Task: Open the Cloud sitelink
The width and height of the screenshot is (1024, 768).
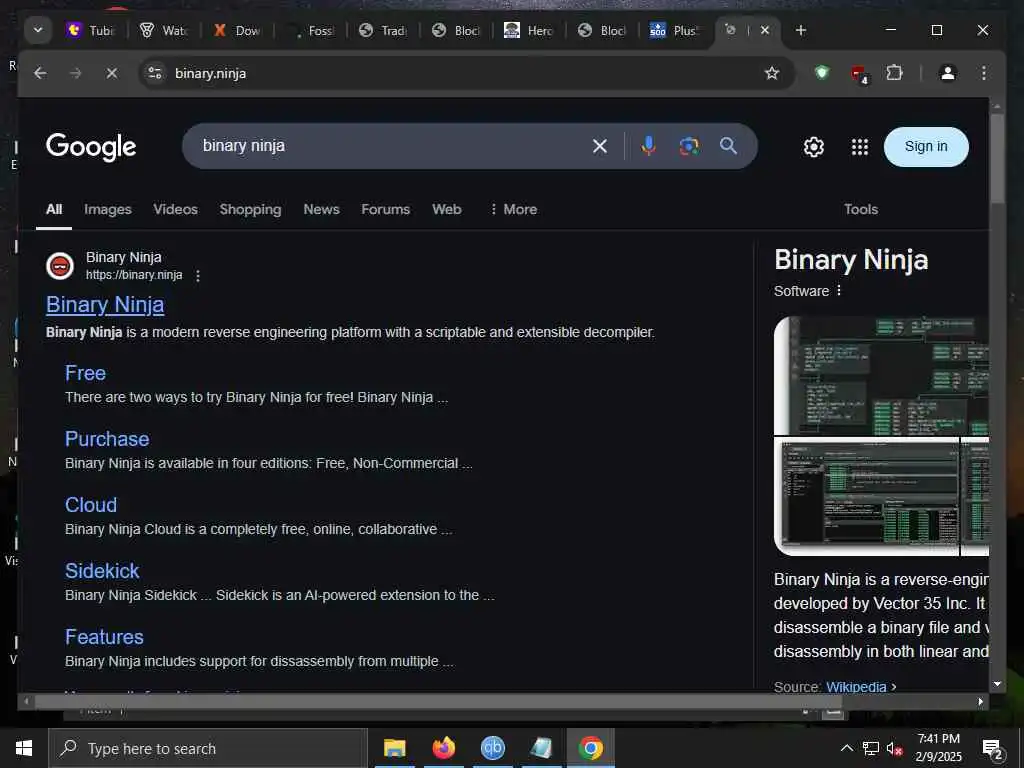Action: click(91, 505)
